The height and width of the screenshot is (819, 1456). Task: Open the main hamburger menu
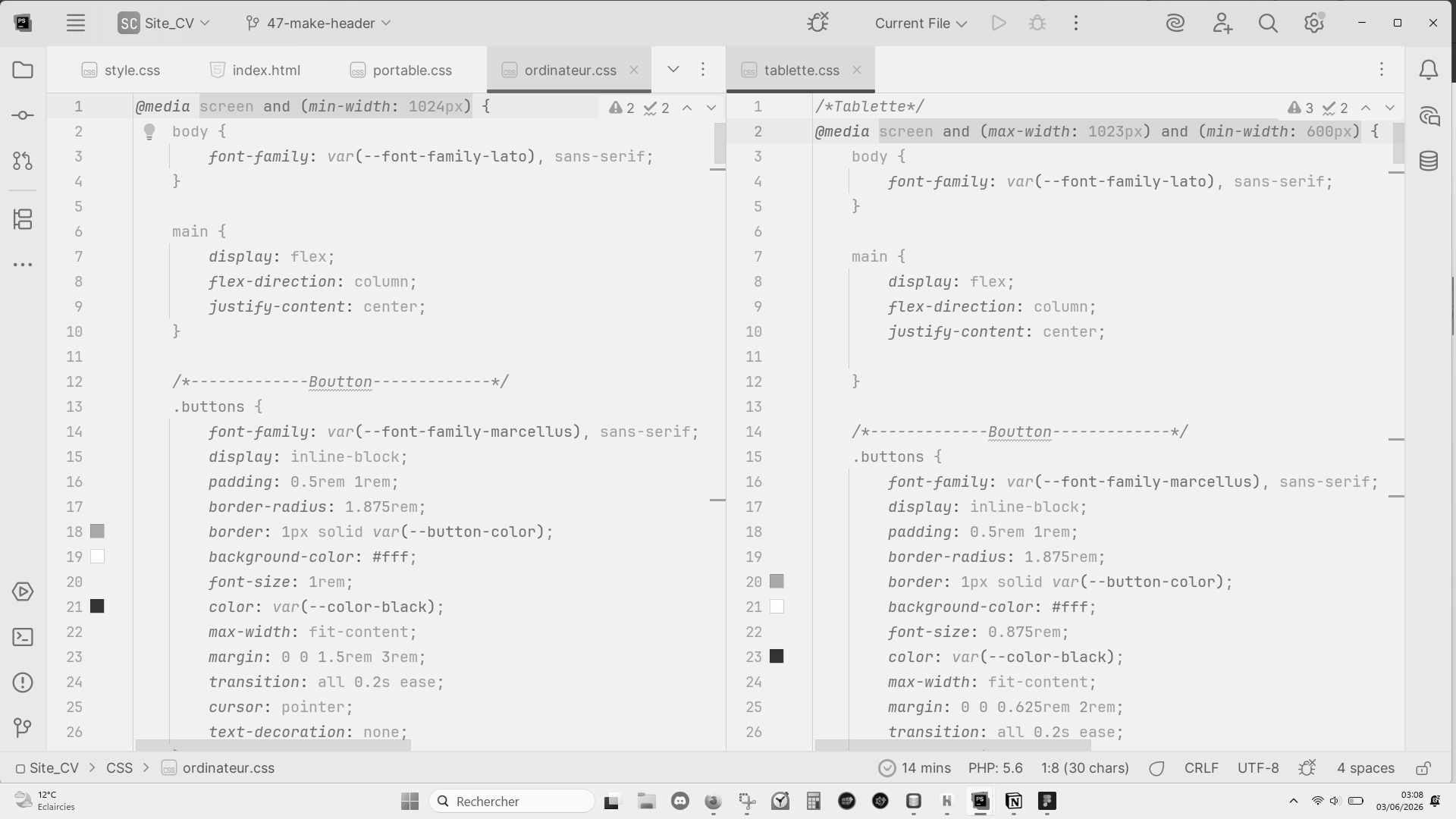click(75, 23)
